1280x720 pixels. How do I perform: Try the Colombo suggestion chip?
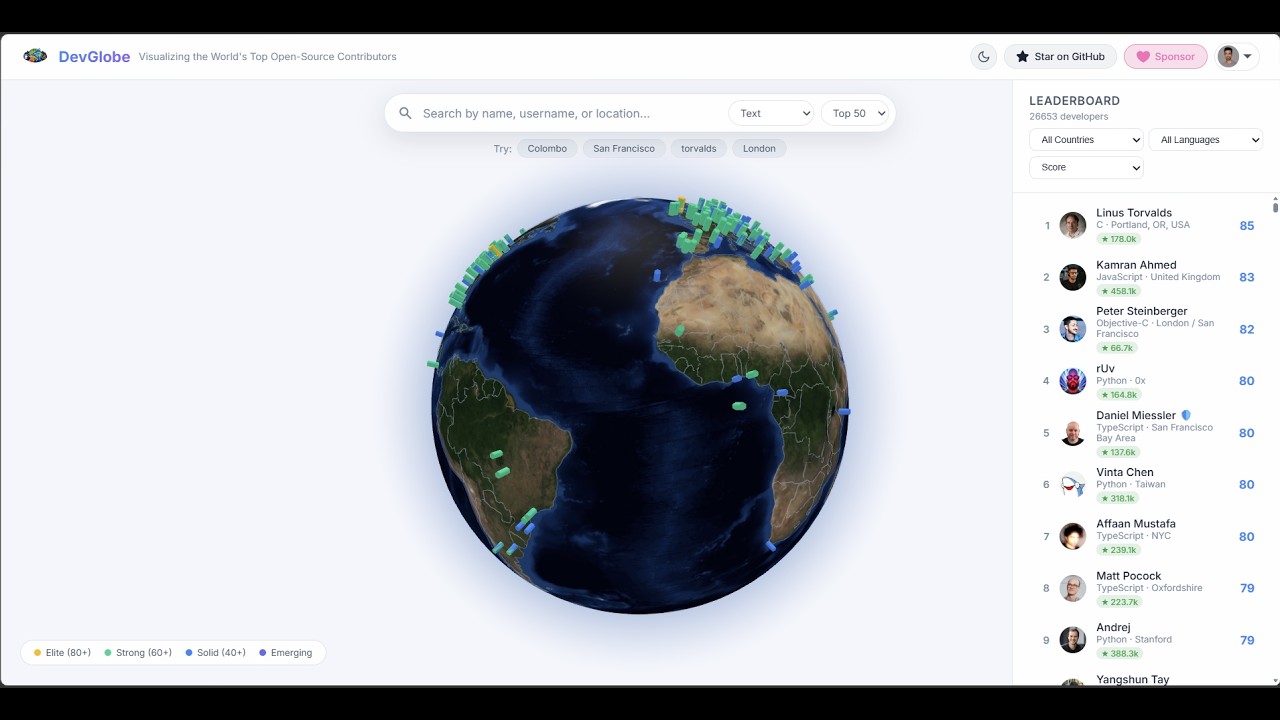click(x=547, y=148)
